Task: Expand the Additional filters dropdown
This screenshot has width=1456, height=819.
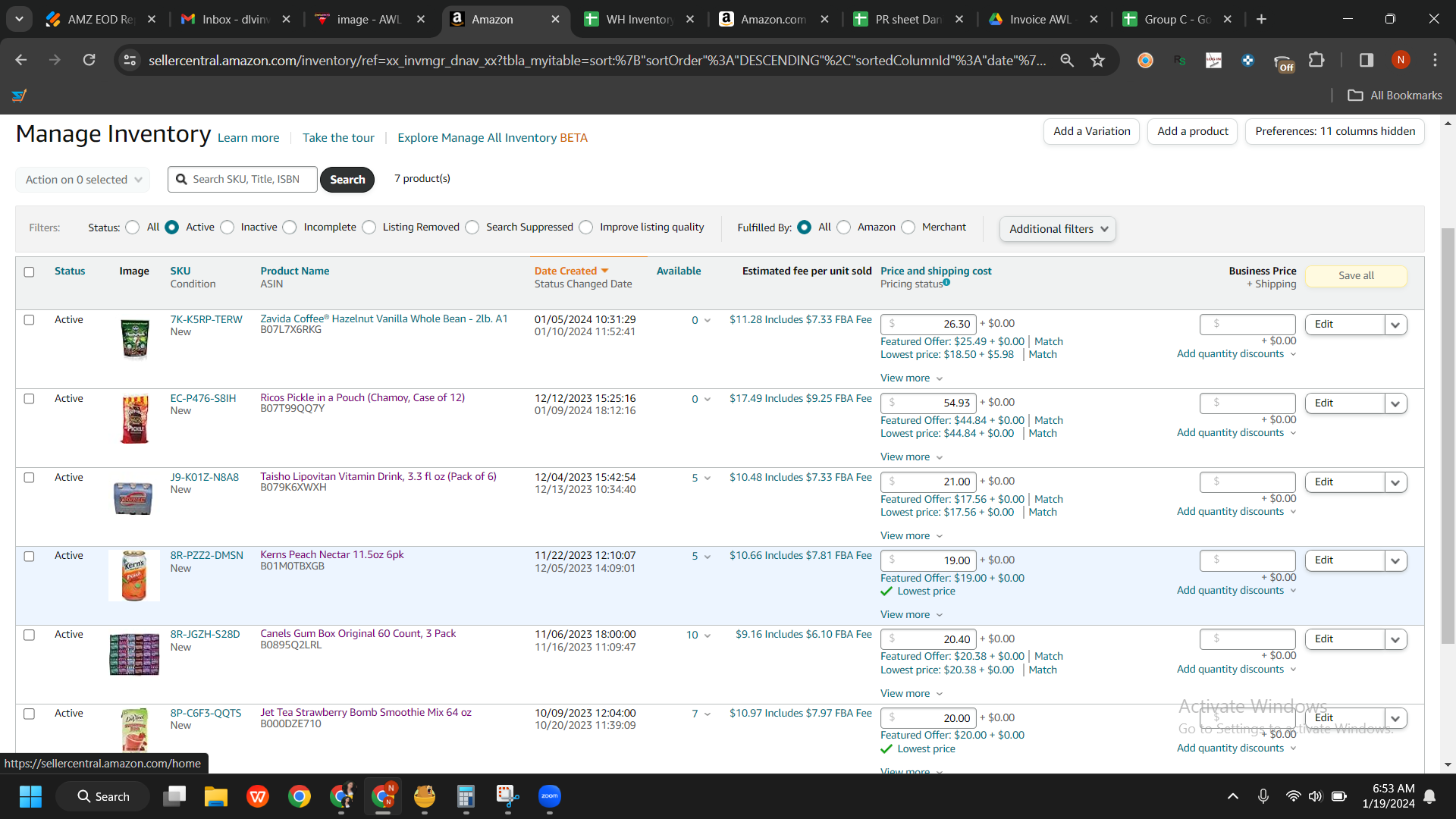Action: [1058, 229]
